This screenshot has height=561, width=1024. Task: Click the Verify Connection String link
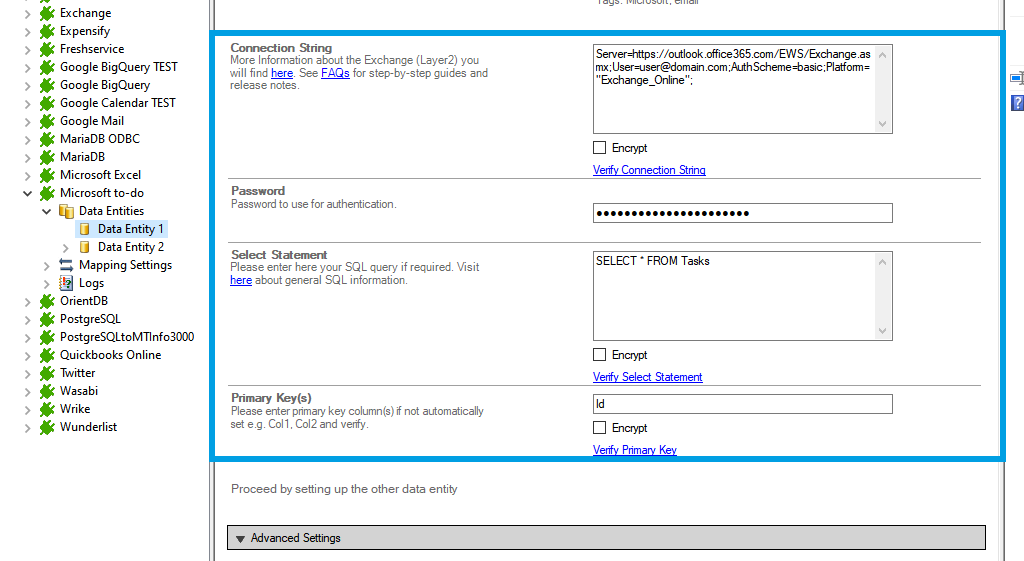[649, 170]
